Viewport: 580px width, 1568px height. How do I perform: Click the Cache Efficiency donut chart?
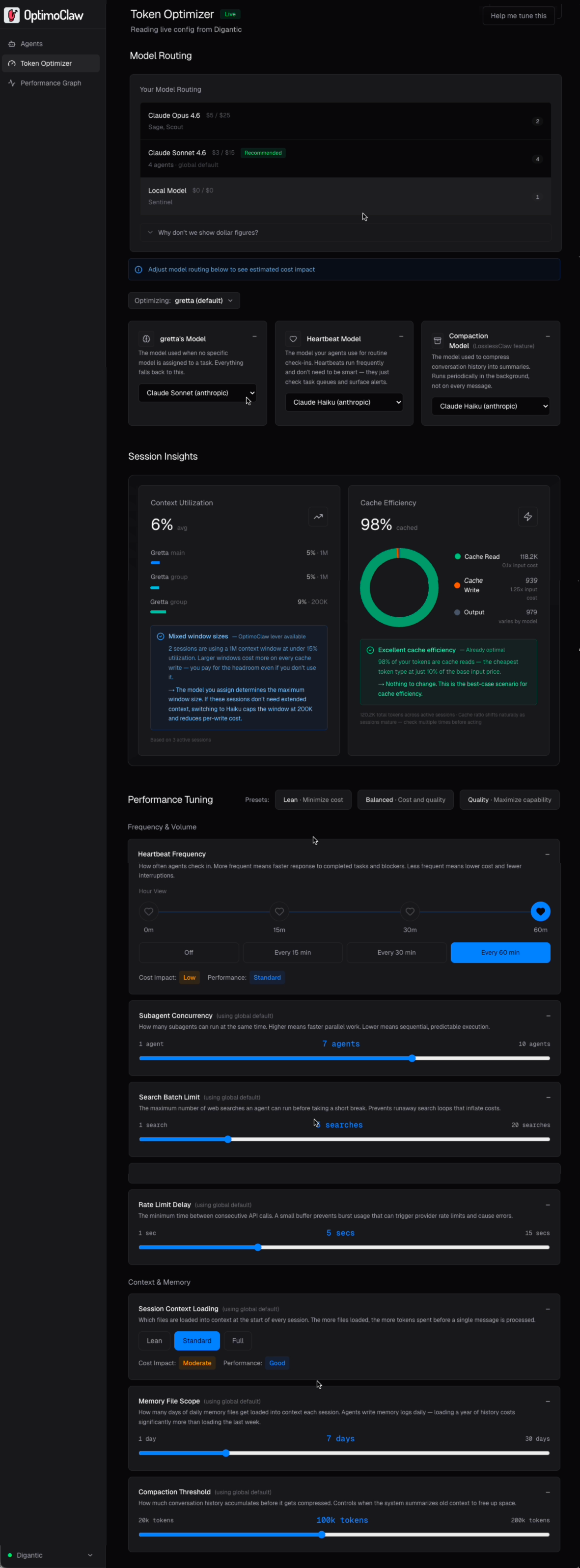(399, 587)
